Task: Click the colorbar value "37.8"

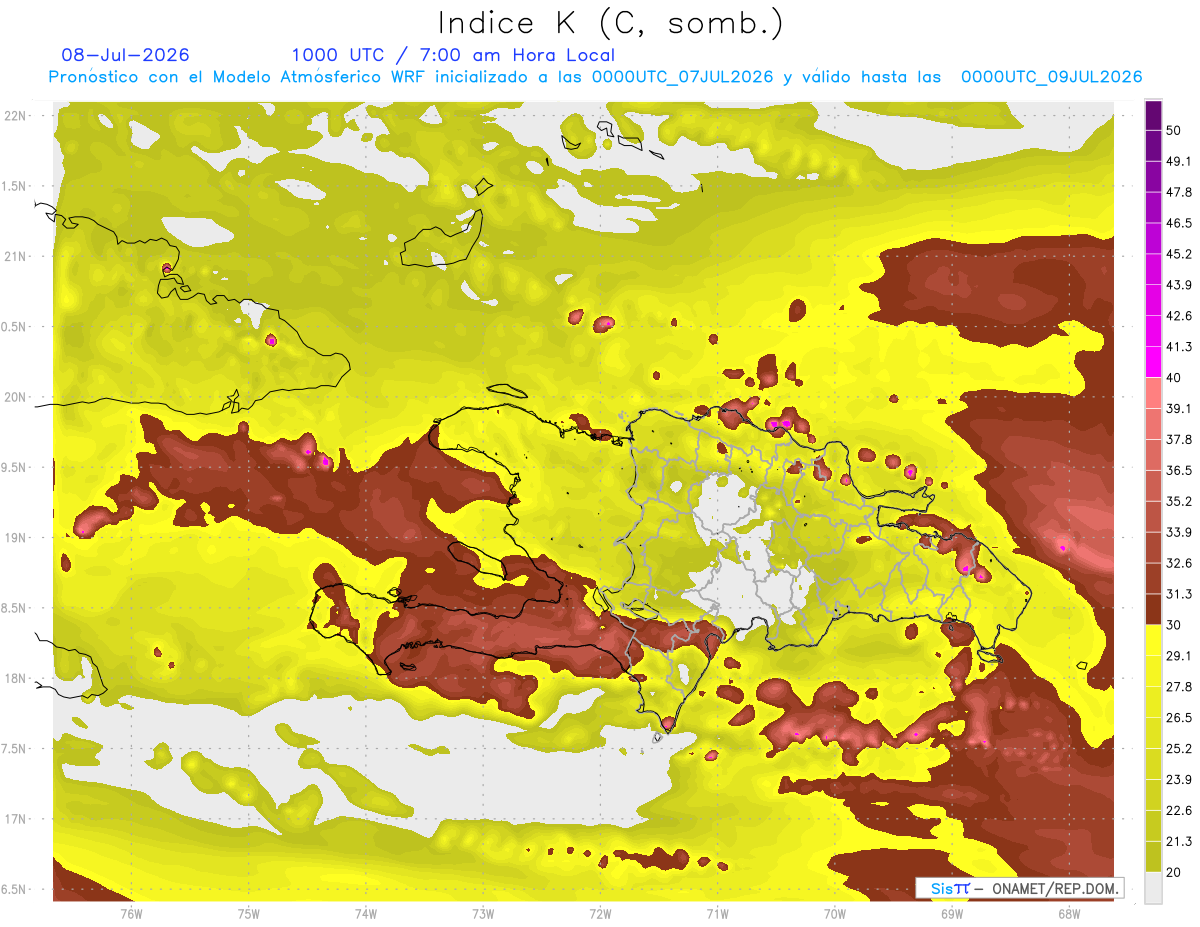Action: (x=1178, y=439)
